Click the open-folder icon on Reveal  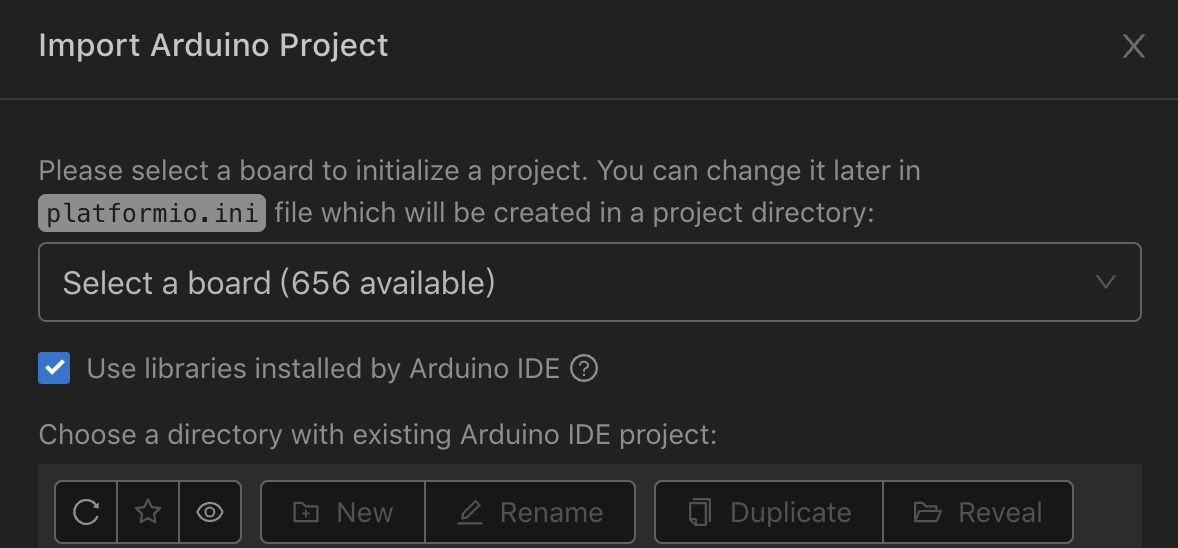(x=928, y=513)
